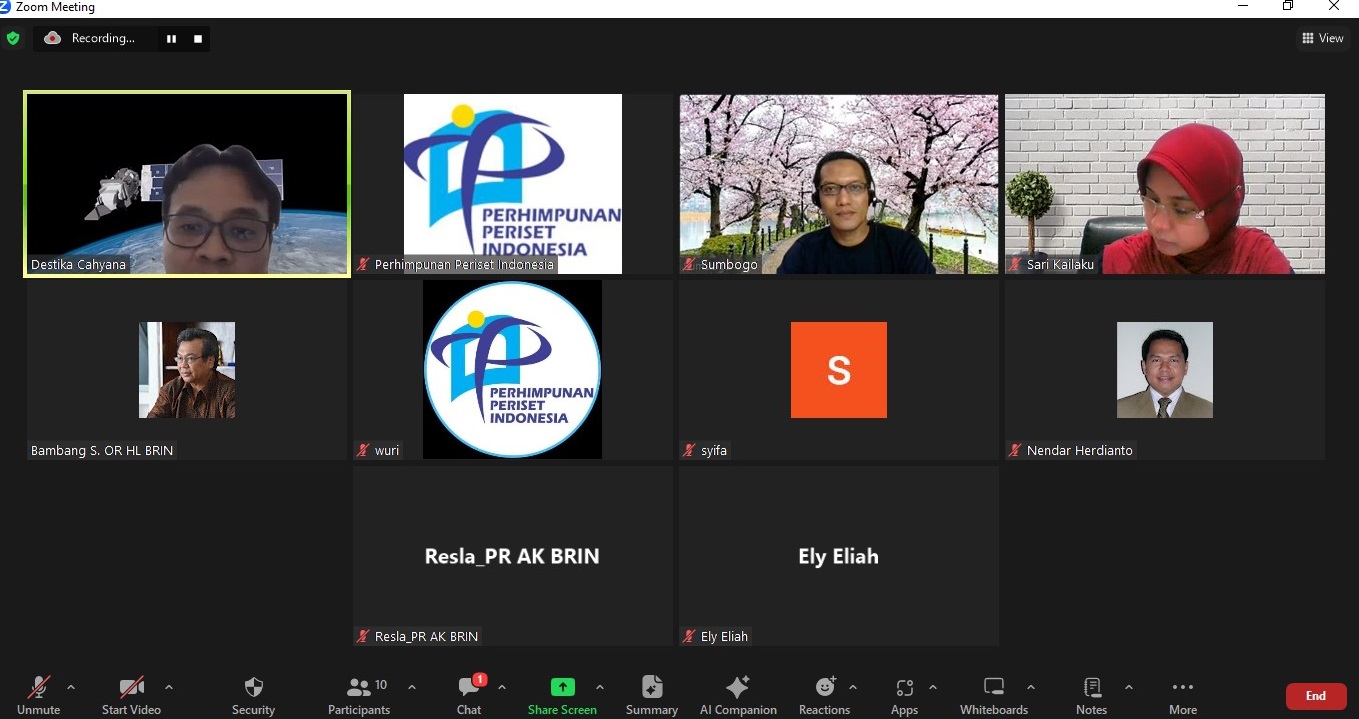
Task: Open the View layout menu
Action: click(x=1323, y=38)
